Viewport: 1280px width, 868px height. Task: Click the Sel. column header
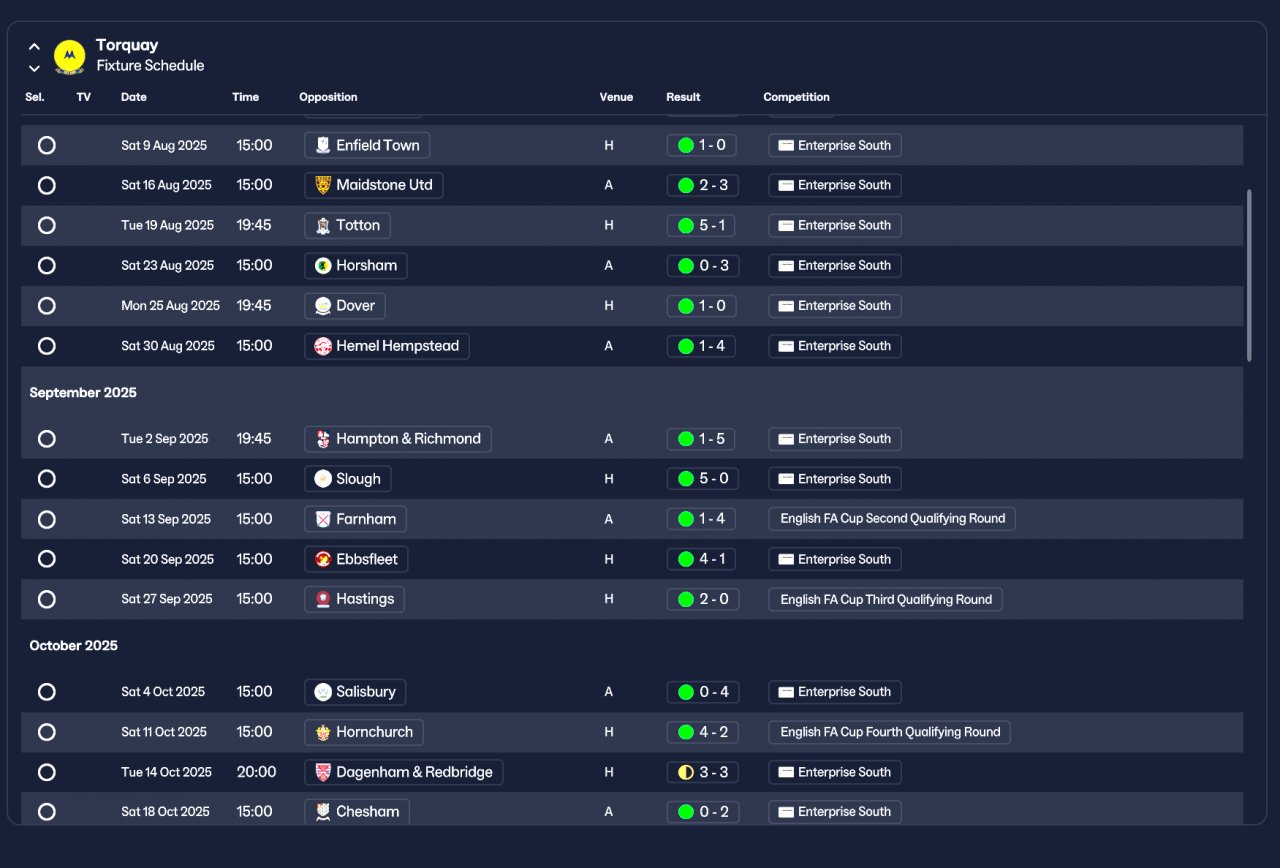[x=34, y=97]
